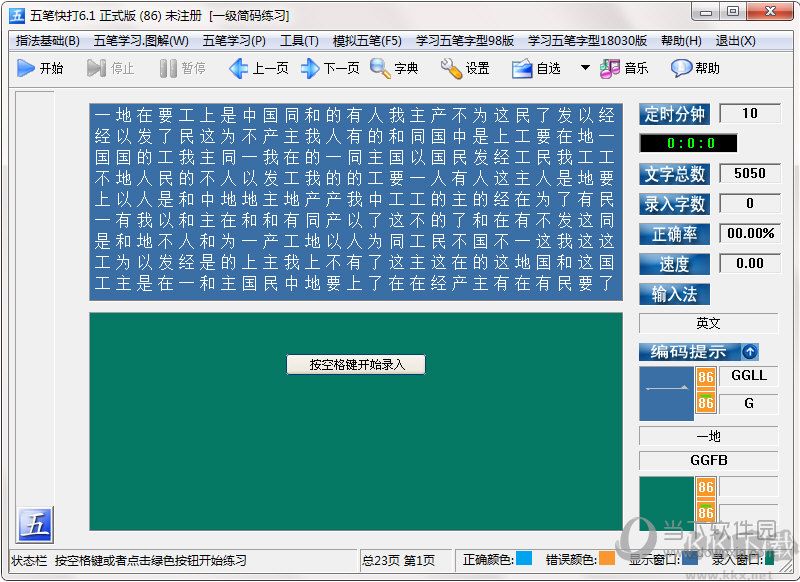The height and width of the screenshot is (582, 800).
Task: Click the 暂停 (Pause) toolbar icon
Action: click(169, 69)
